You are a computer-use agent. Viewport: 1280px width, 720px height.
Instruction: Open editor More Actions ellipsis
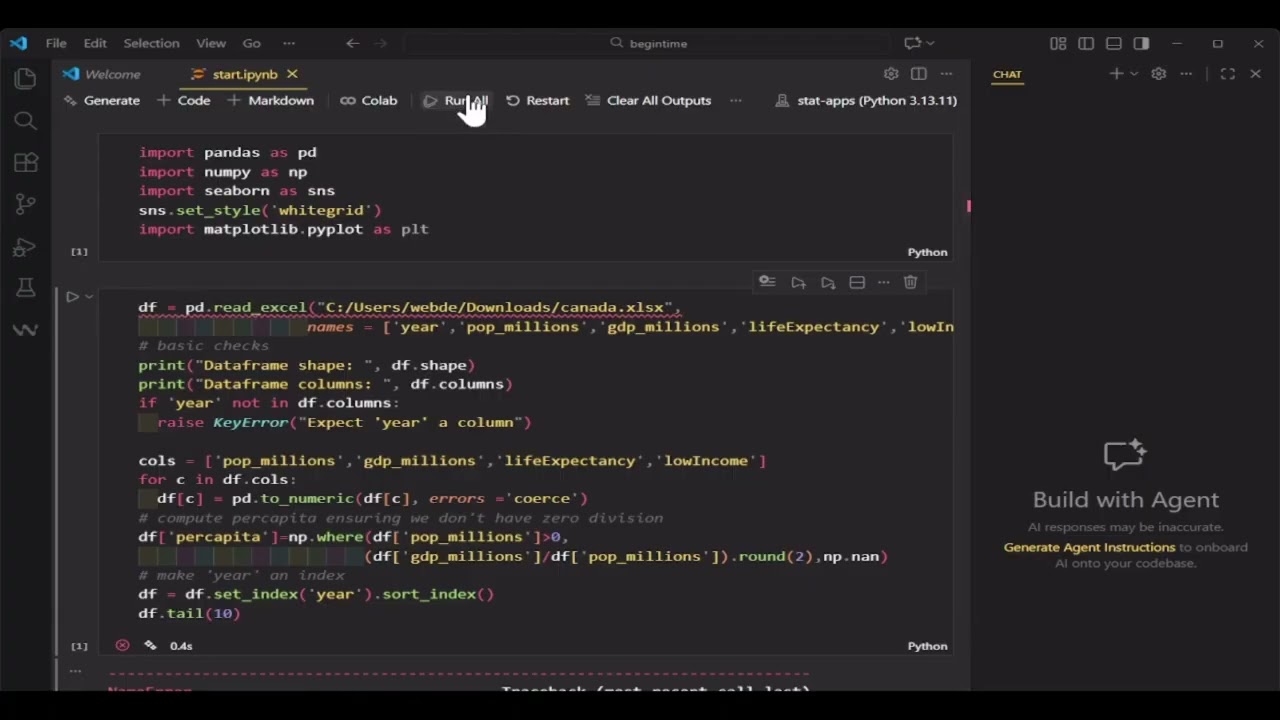[x=946, y=74]
